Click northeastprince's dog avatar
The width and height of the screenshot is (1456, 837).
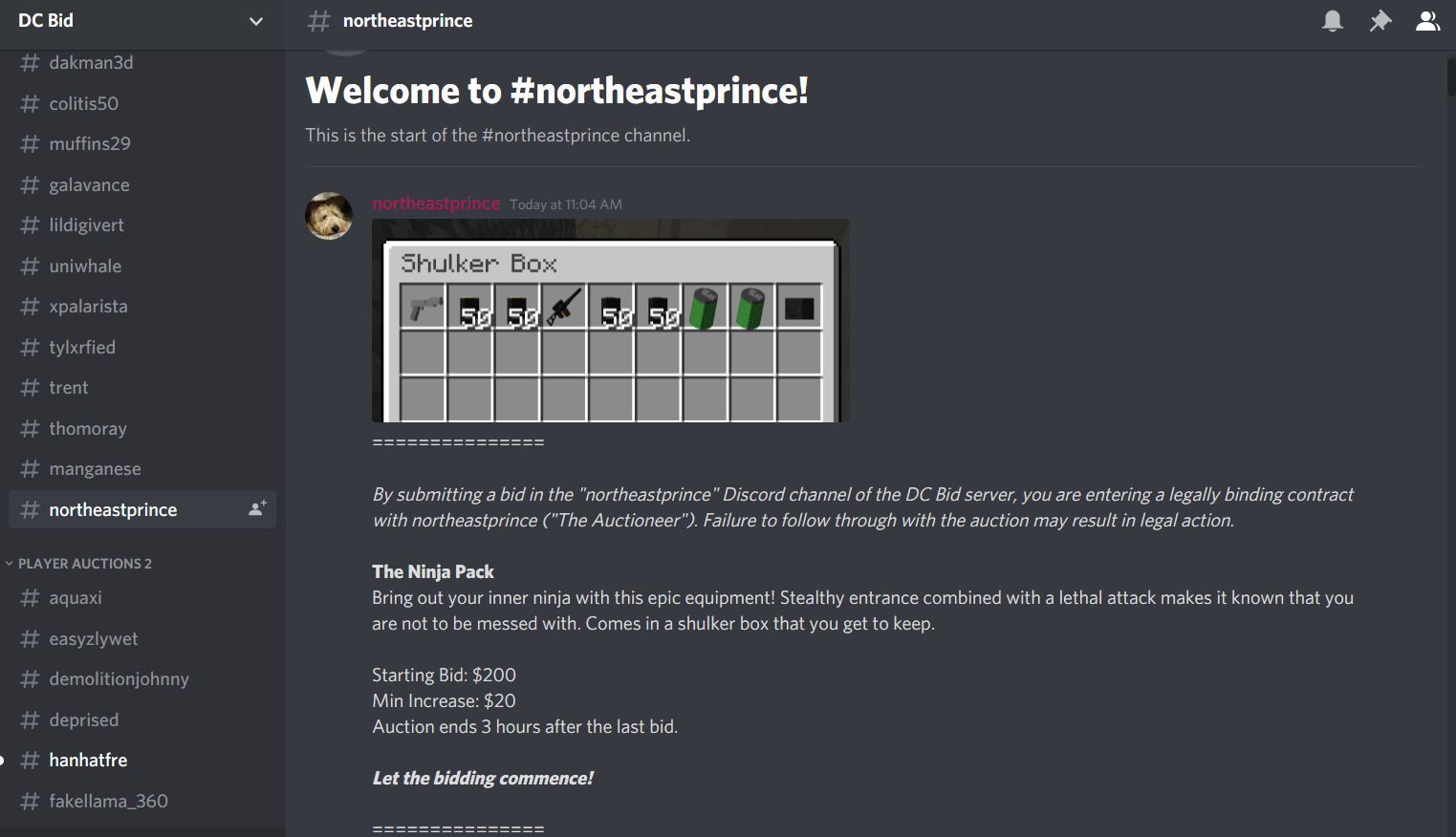click(329, 216)
